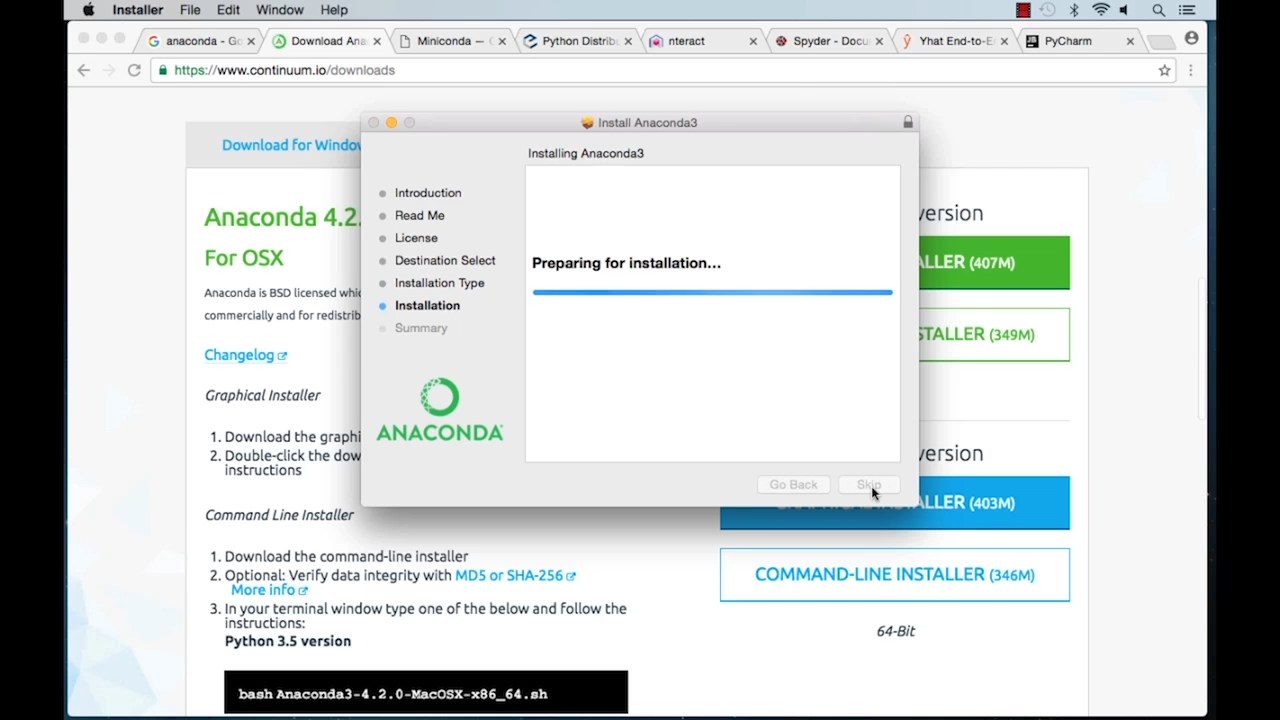Open the Apple menu

88,10
